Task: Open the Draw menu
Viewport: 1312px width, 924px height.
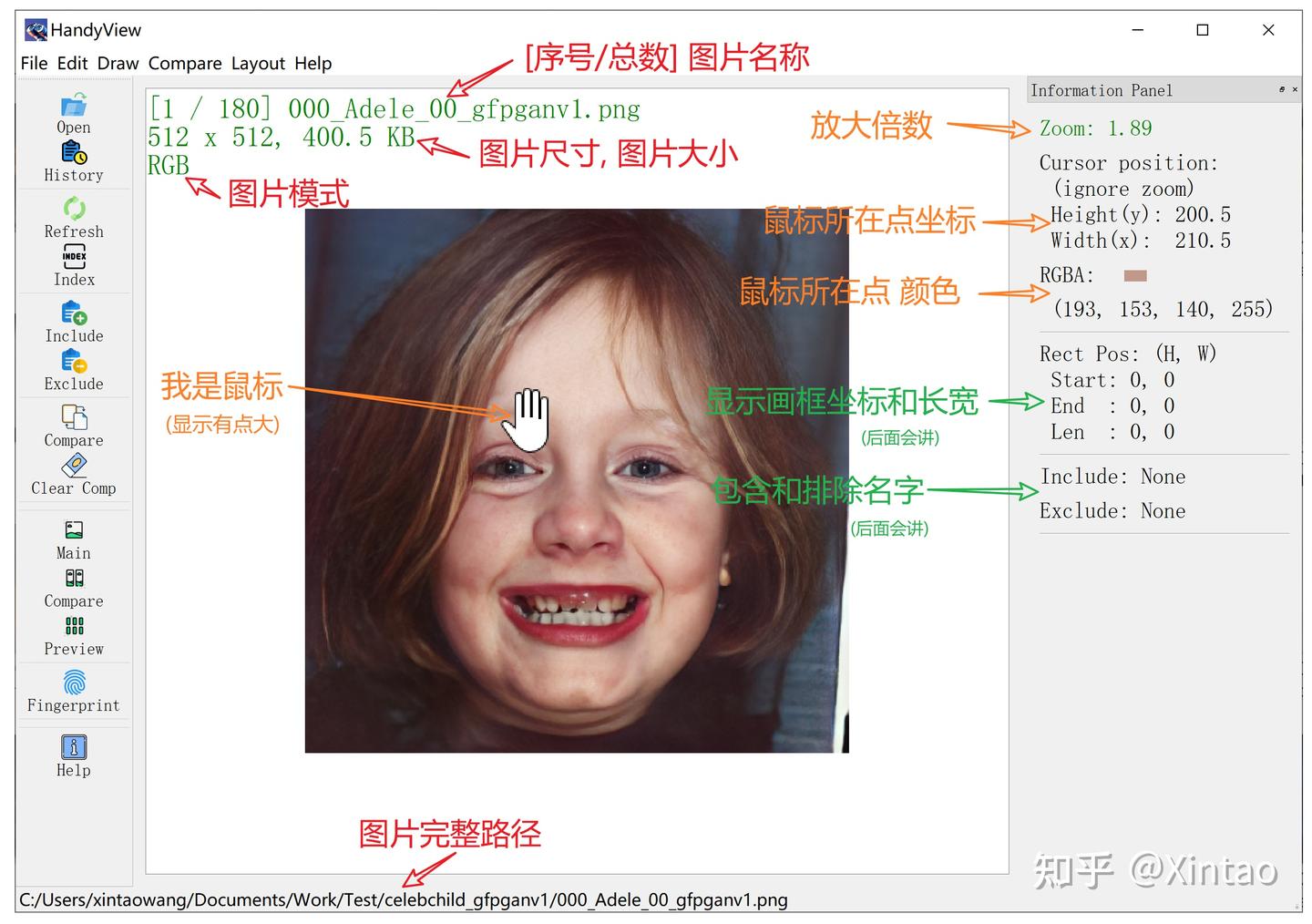Action: pyautogui.click(x=118, y=63)
